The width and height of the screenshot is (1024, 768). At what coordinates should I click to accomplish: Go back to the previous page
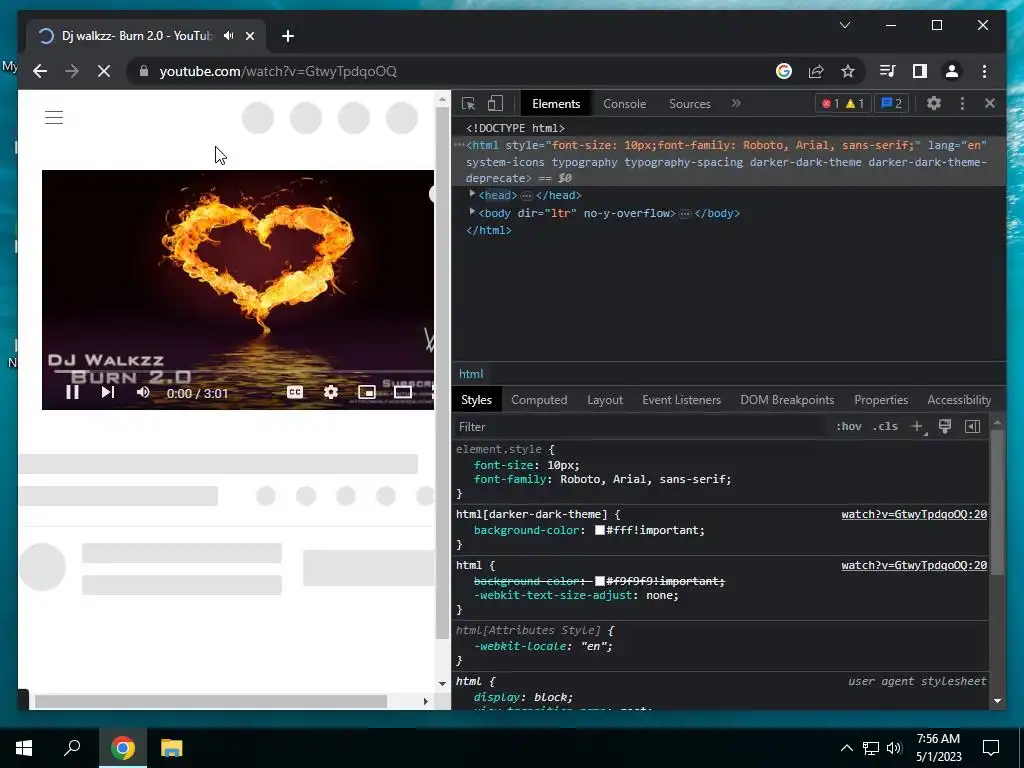point(40,71)
